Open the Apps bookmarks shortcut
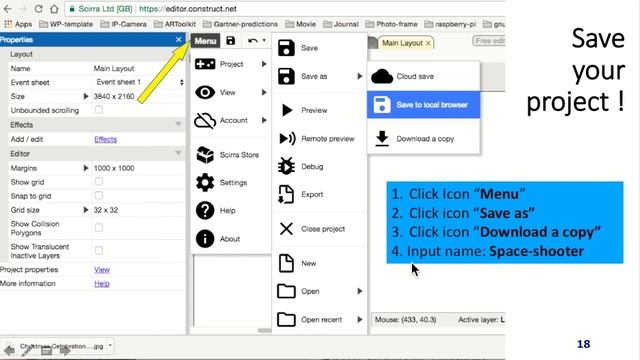Image resolution: width=640 pixels, height=360 pixels. pos(18,24)
